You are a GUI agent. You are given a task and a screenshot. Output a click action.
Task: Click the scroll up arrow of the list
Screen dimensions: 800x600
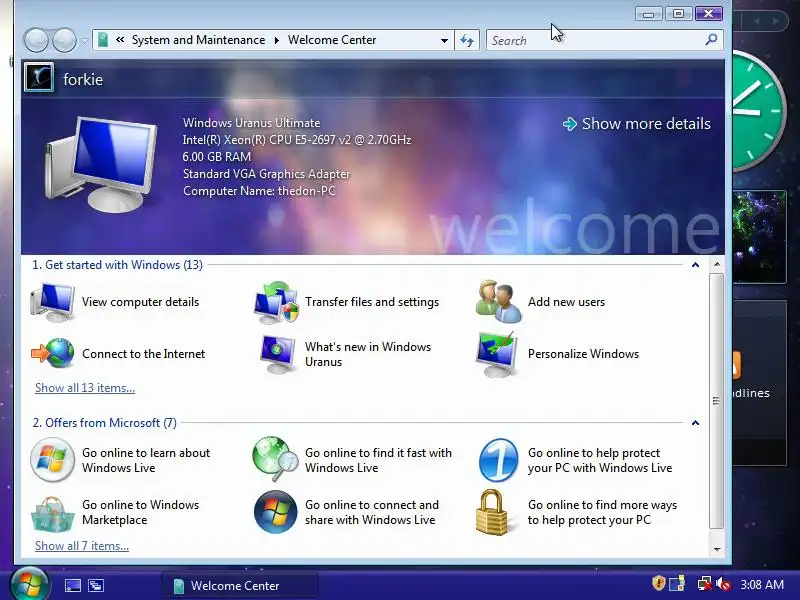[x=717, y=264]
